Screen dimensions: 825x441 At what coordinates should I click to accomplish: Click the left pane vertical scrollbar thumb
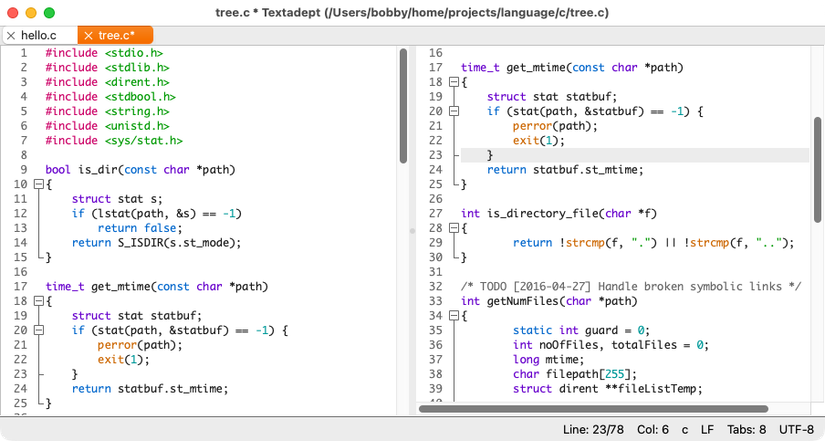[403, 105]
